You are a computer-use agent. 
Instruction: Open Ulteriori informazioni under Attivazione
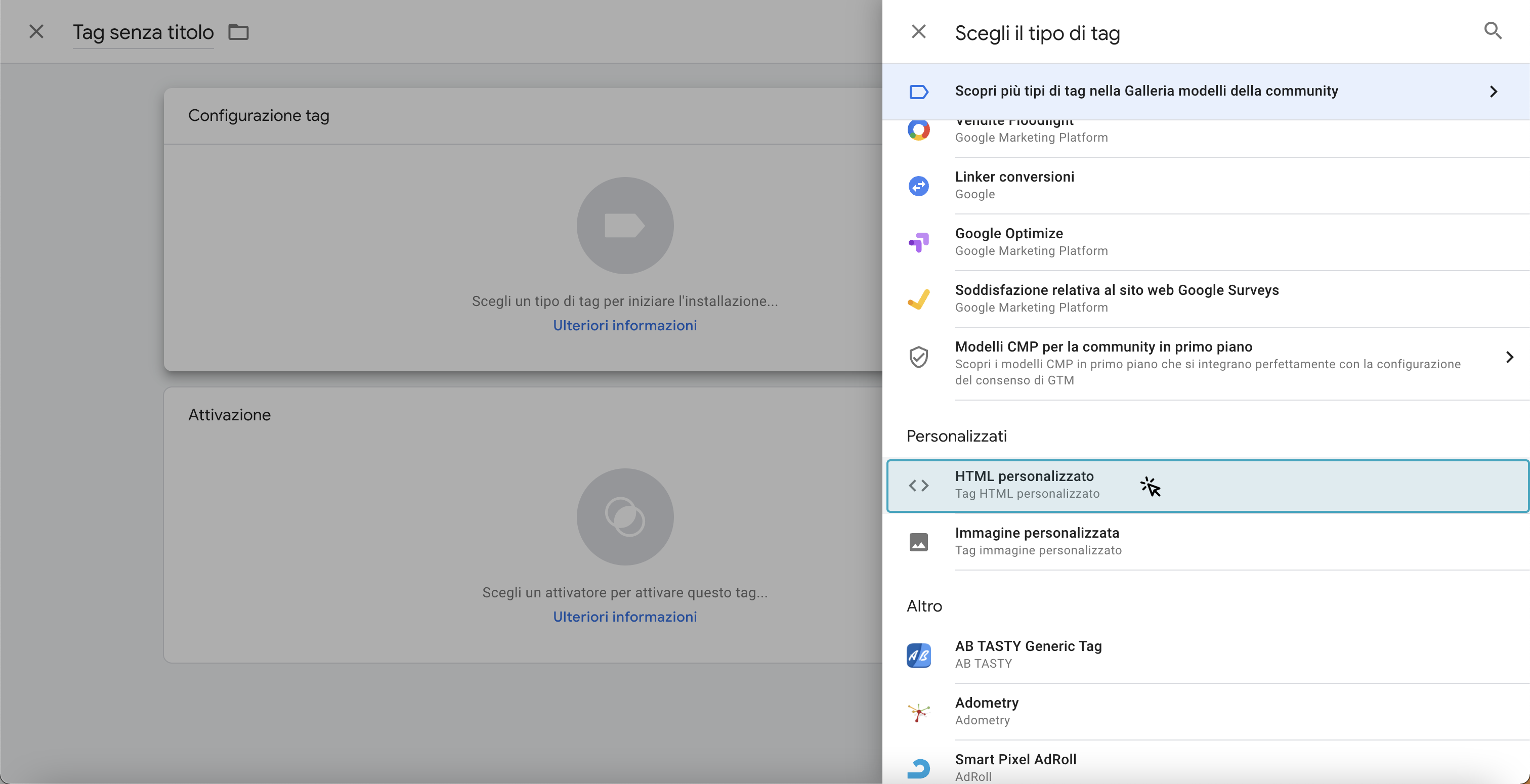(x=625, y=617)
